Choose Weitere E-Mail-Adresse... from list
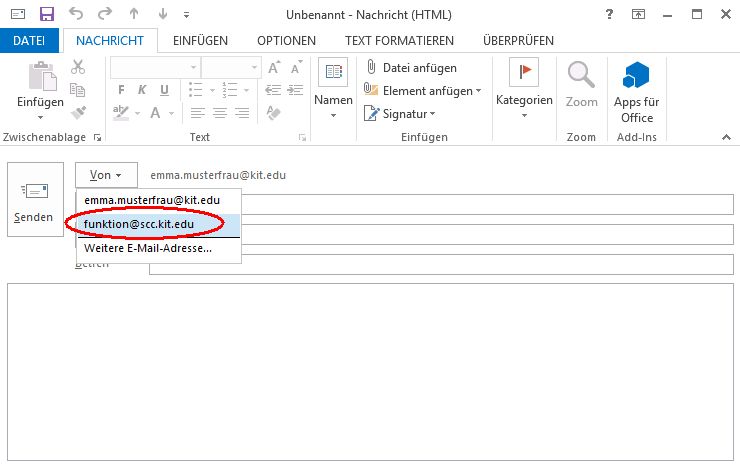 (148, 248)
